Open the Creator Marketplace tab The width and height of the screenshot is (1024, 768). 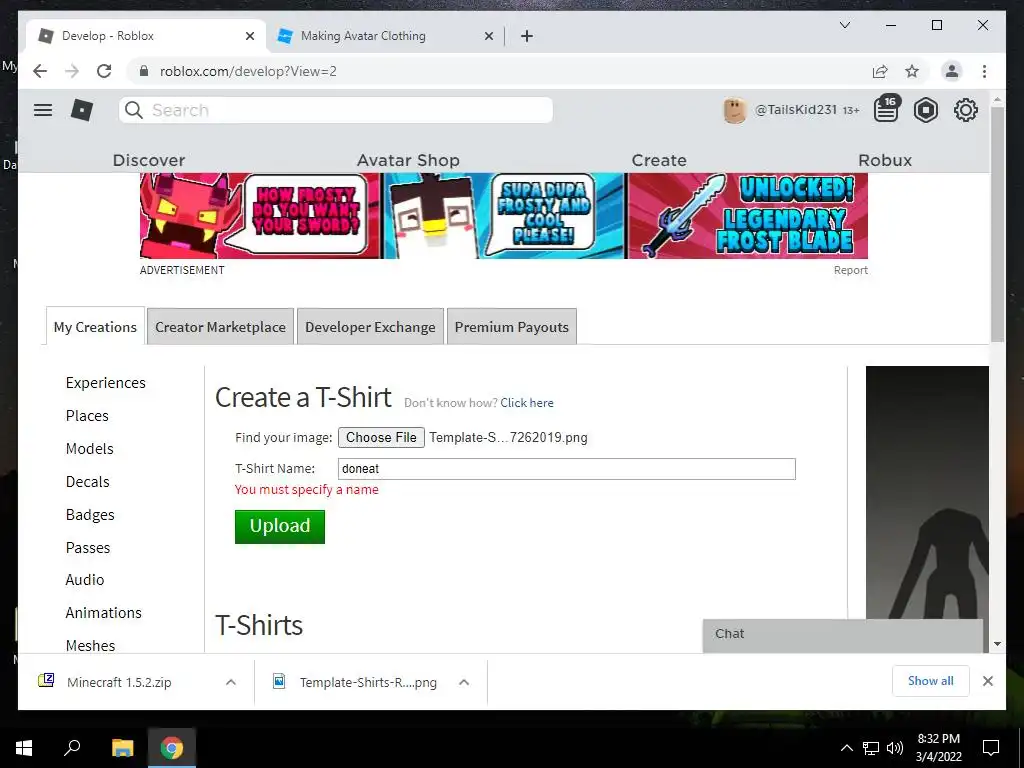coord(220,327)
